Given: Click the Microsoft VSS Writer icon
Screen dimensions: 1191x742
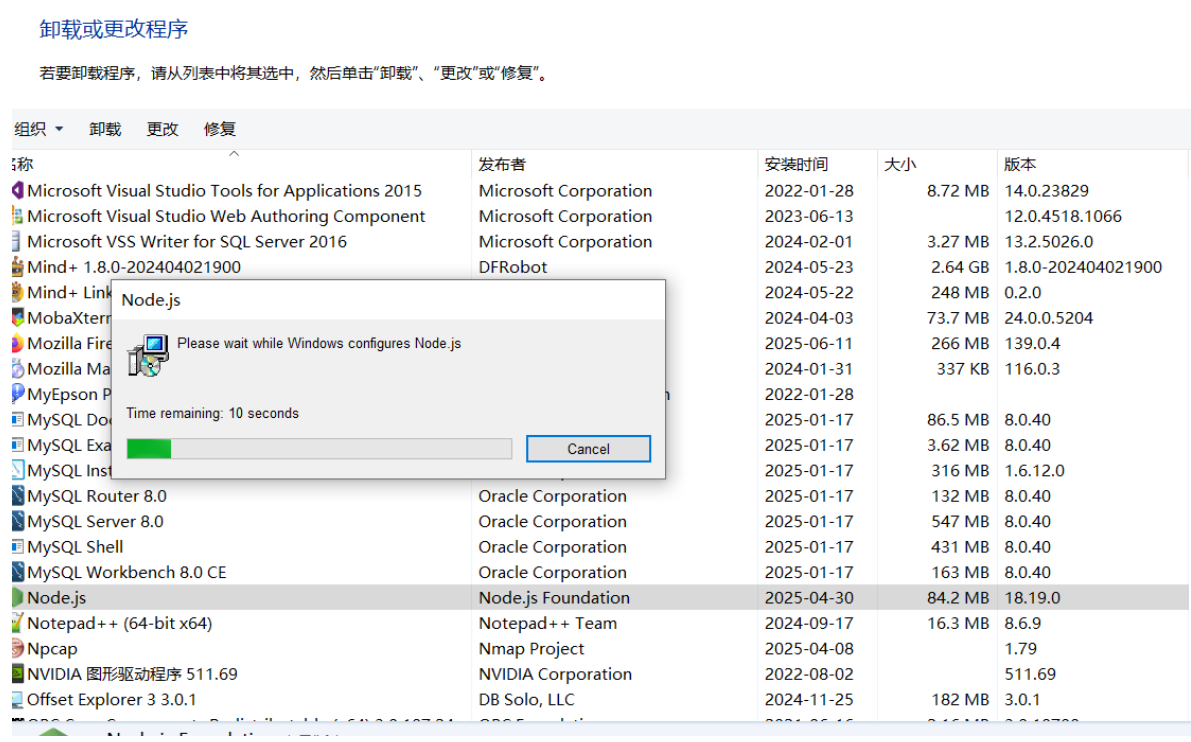Looking at the screenshot, I should click(x=16, y=242).
